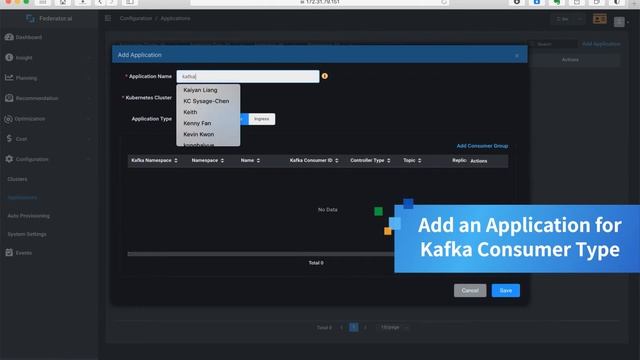Screen dimensions: 640x360
Task: Expand the Cost menu chevron
Action: [89, 139]
